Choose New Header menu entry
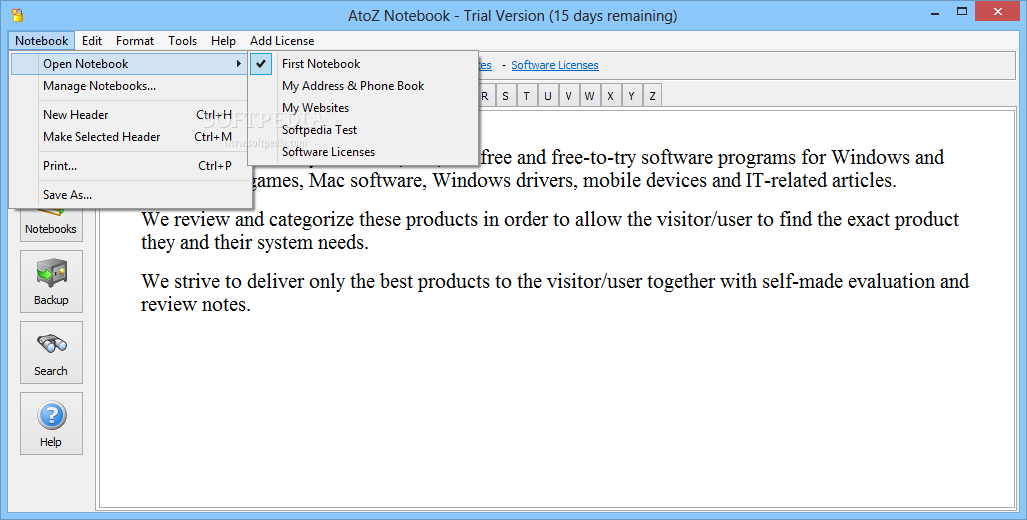1027x520 pixels. [x=130, y=115]
